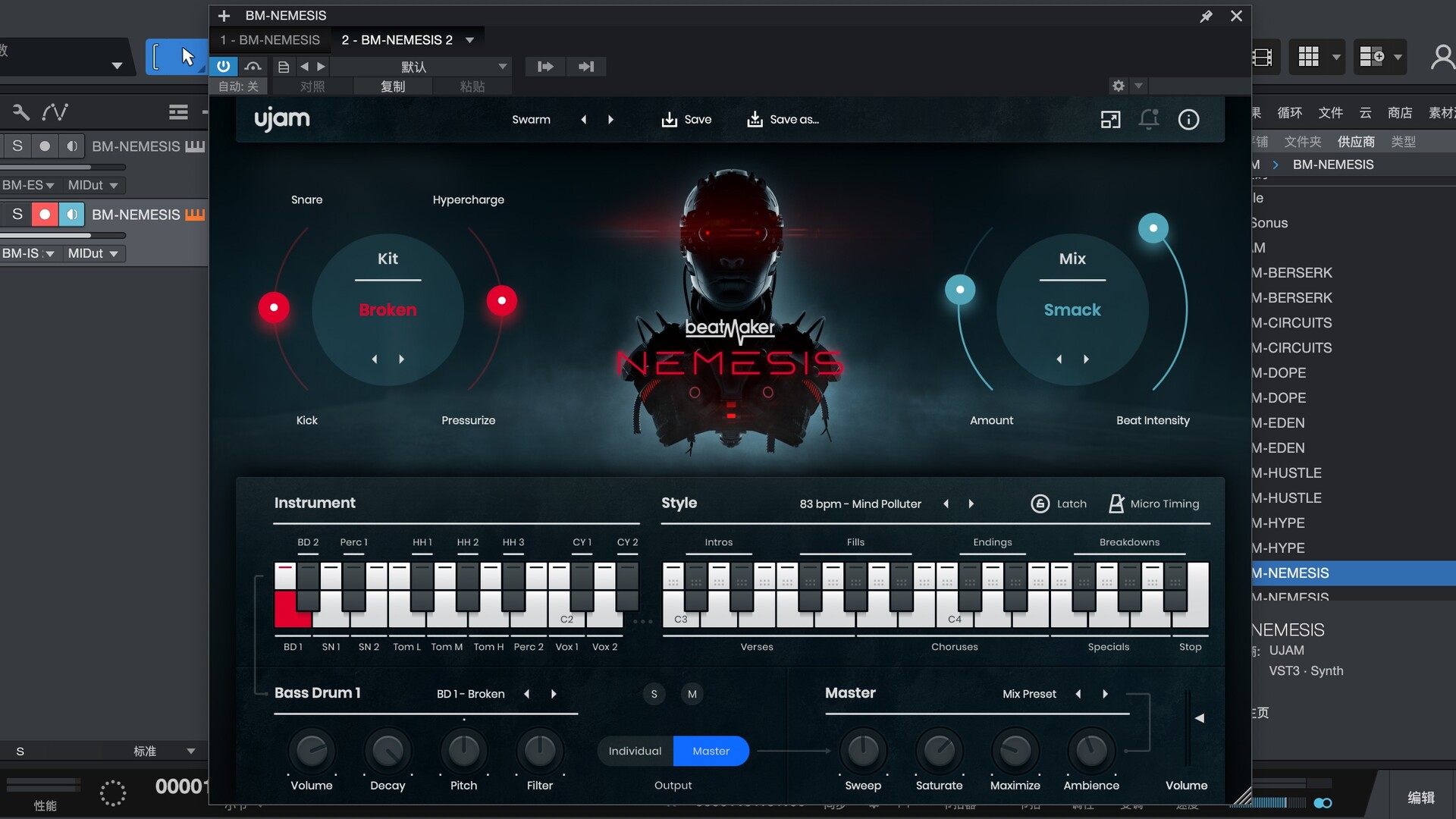Click the Save preset button
This screenshot has width=1456, height=819.
point(686,119)
